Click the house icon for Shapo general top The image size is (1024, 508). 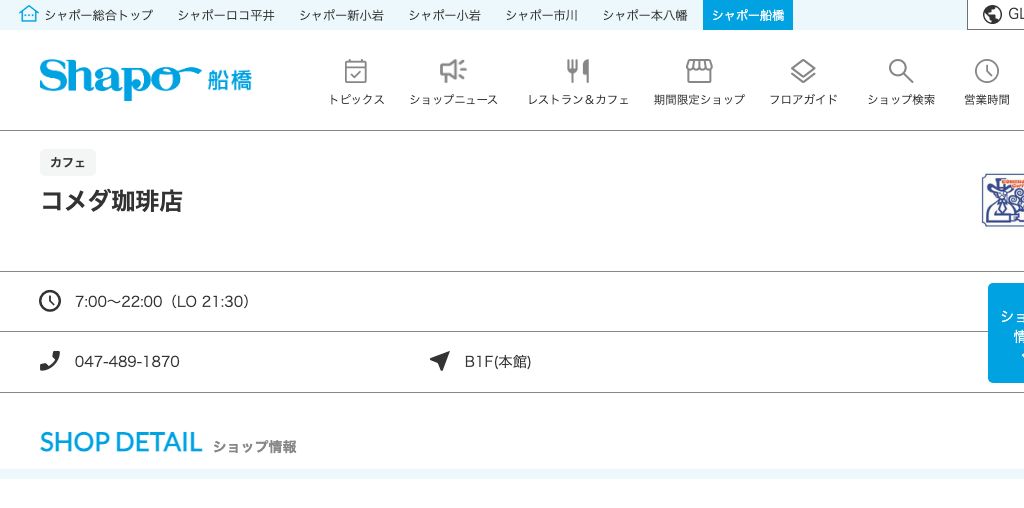29,14
